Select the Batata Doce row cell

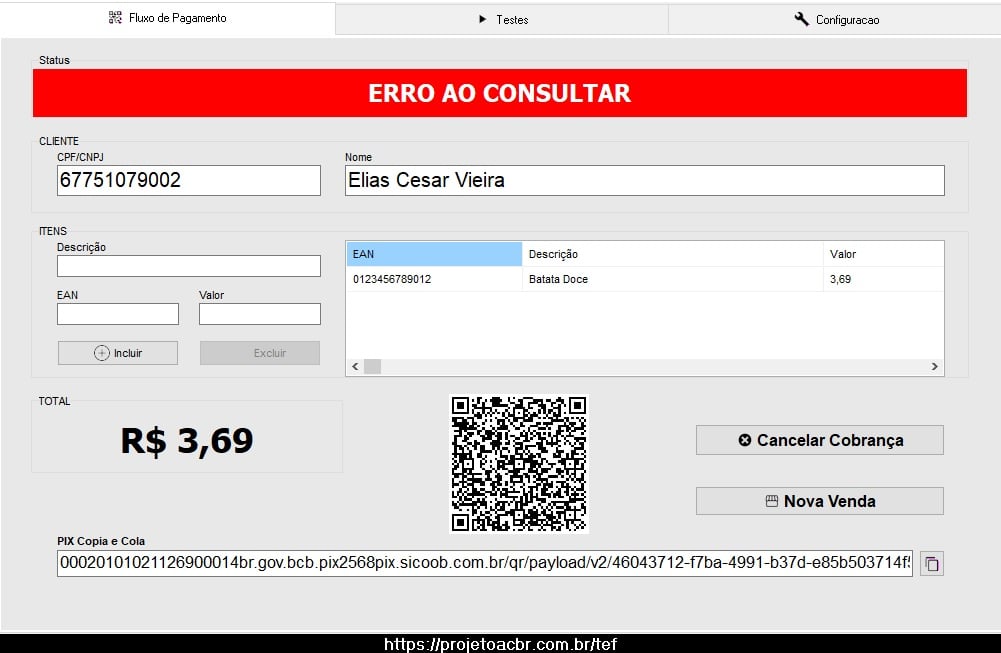point(672,279)
